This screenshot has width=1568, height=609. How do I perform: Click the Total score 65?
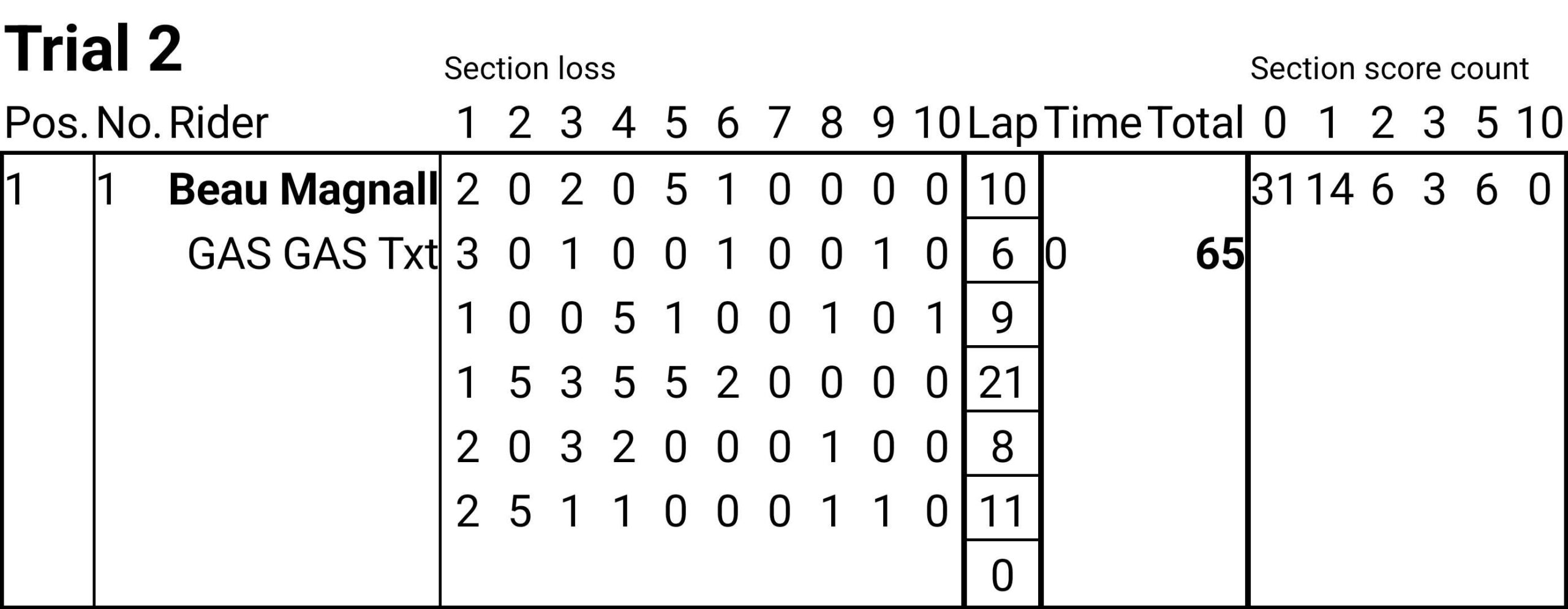1219,254
